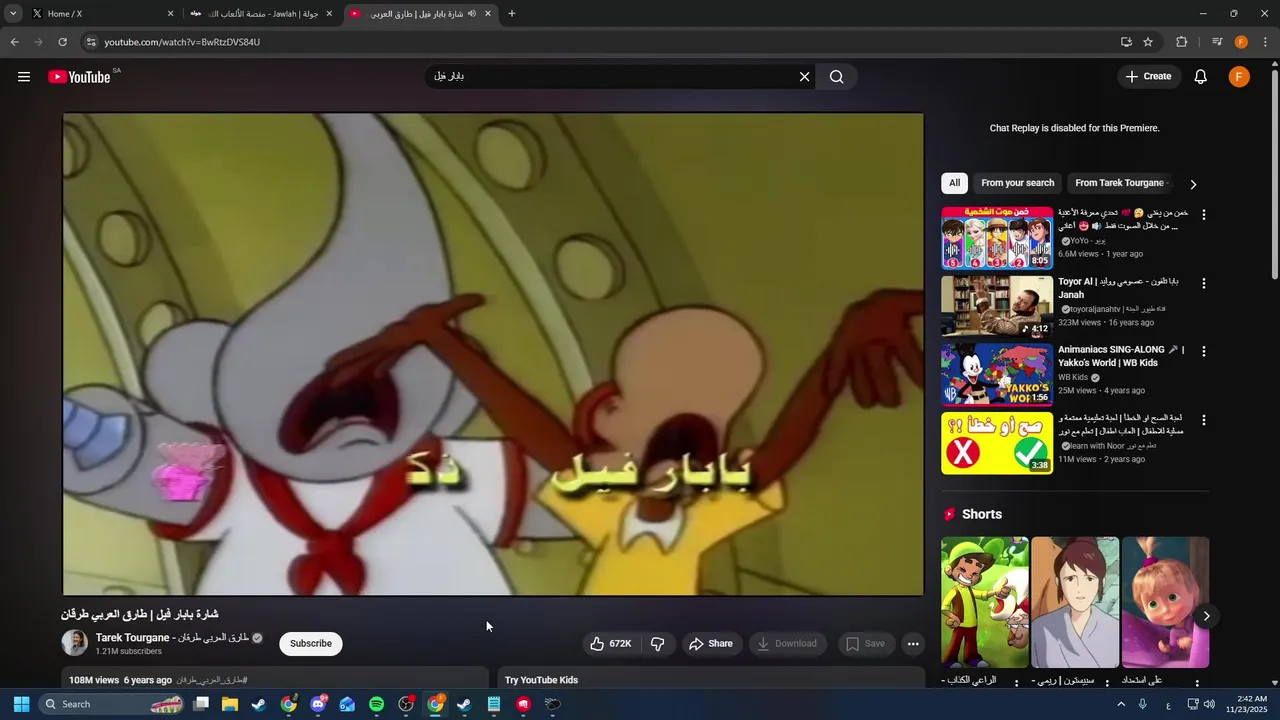This screenshot has width=1280, height=720.
Task: Switch to the Home / X browser tab
Action: point(100,14)
